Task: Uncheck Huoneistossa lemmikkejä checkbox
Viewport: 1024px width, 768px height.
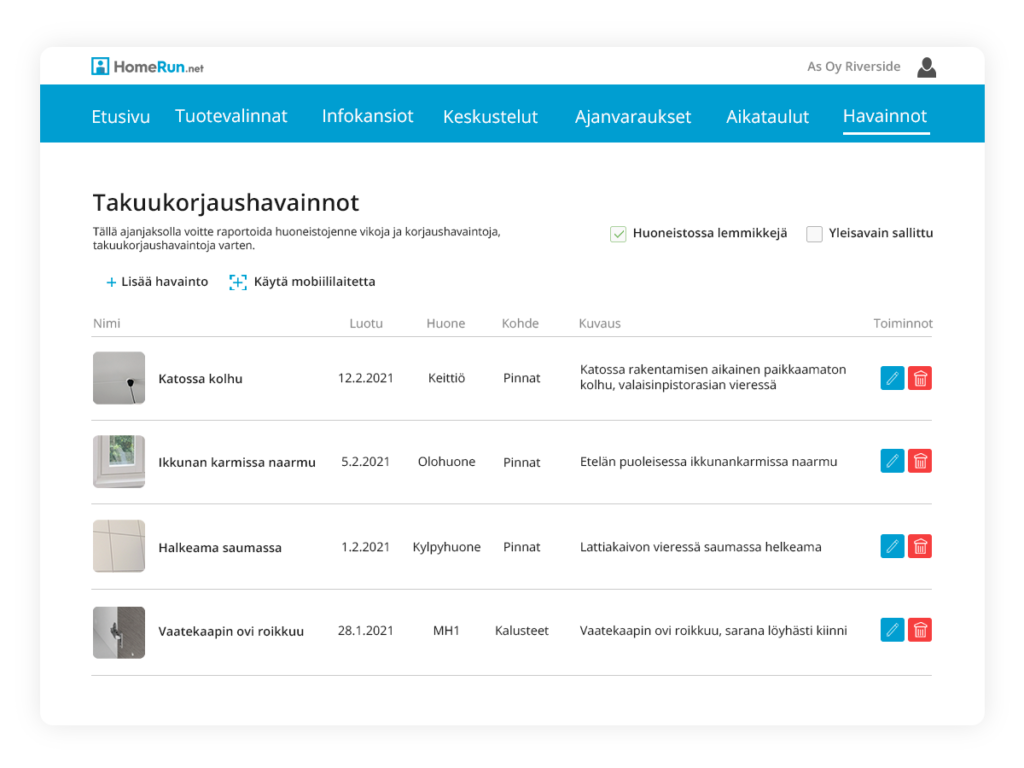Action: click(618, 234)
